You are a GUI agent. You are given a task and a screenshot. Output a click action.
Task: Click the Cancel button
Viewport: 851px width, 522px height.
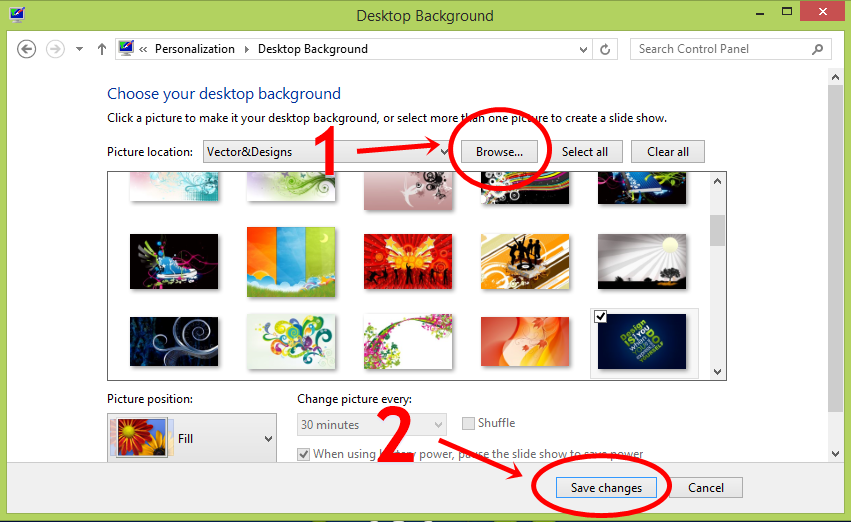[x=706, y=487]
